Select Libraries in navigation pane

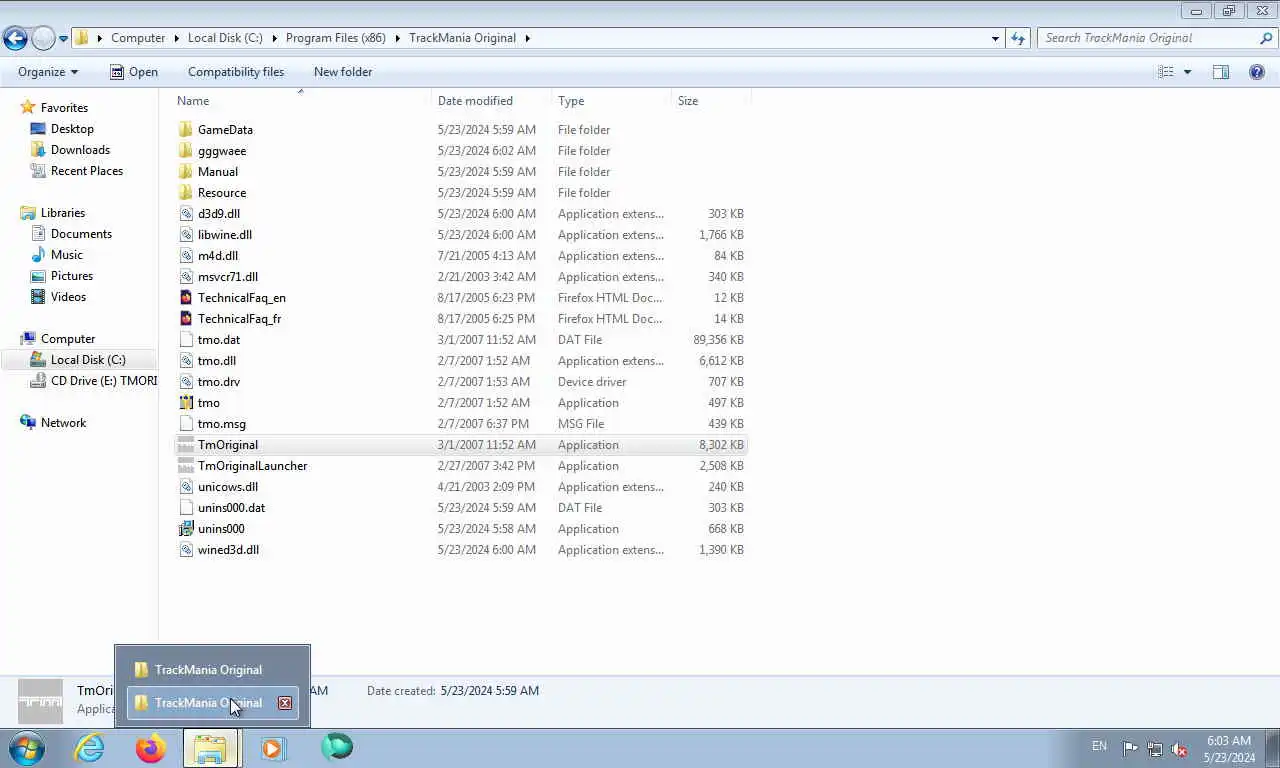pyautogui.click(x=63, y=213)
